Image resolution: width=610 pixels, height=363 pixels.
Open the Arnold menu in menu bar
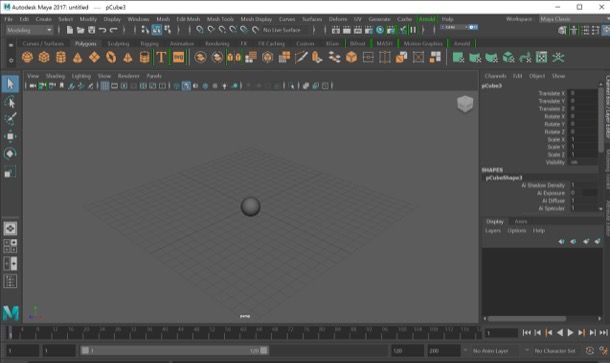[427, 19]
